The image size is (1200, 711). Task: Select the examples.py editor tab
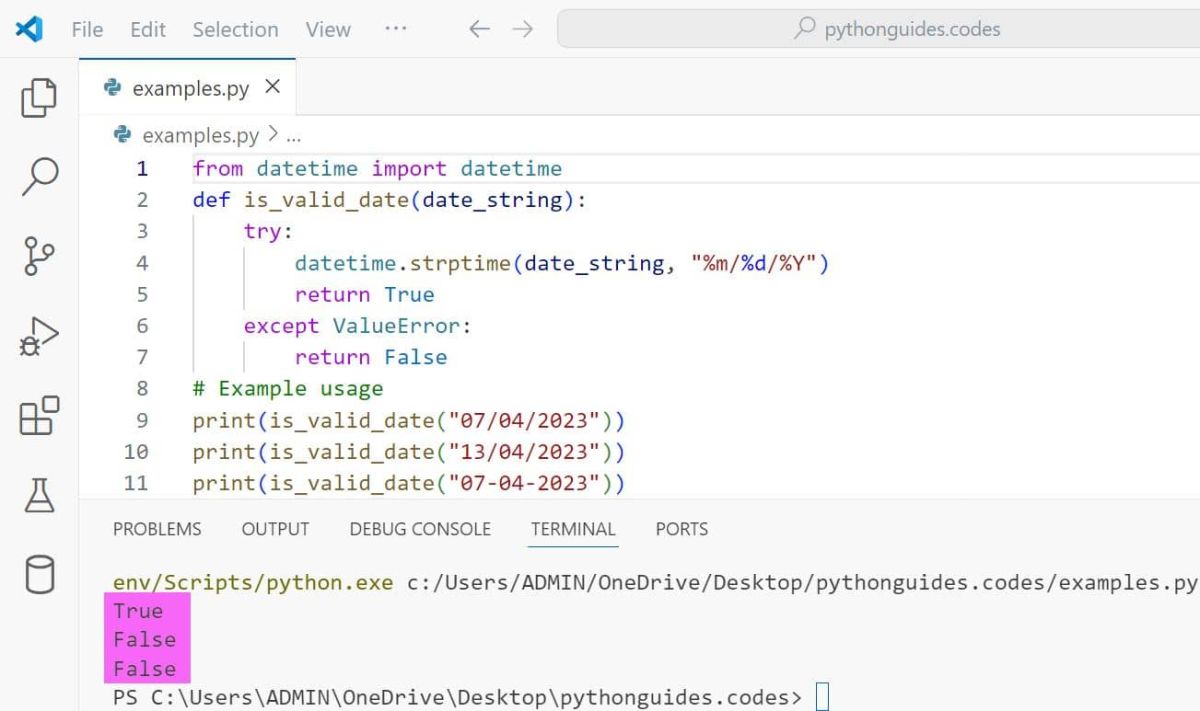click(188, 88)
